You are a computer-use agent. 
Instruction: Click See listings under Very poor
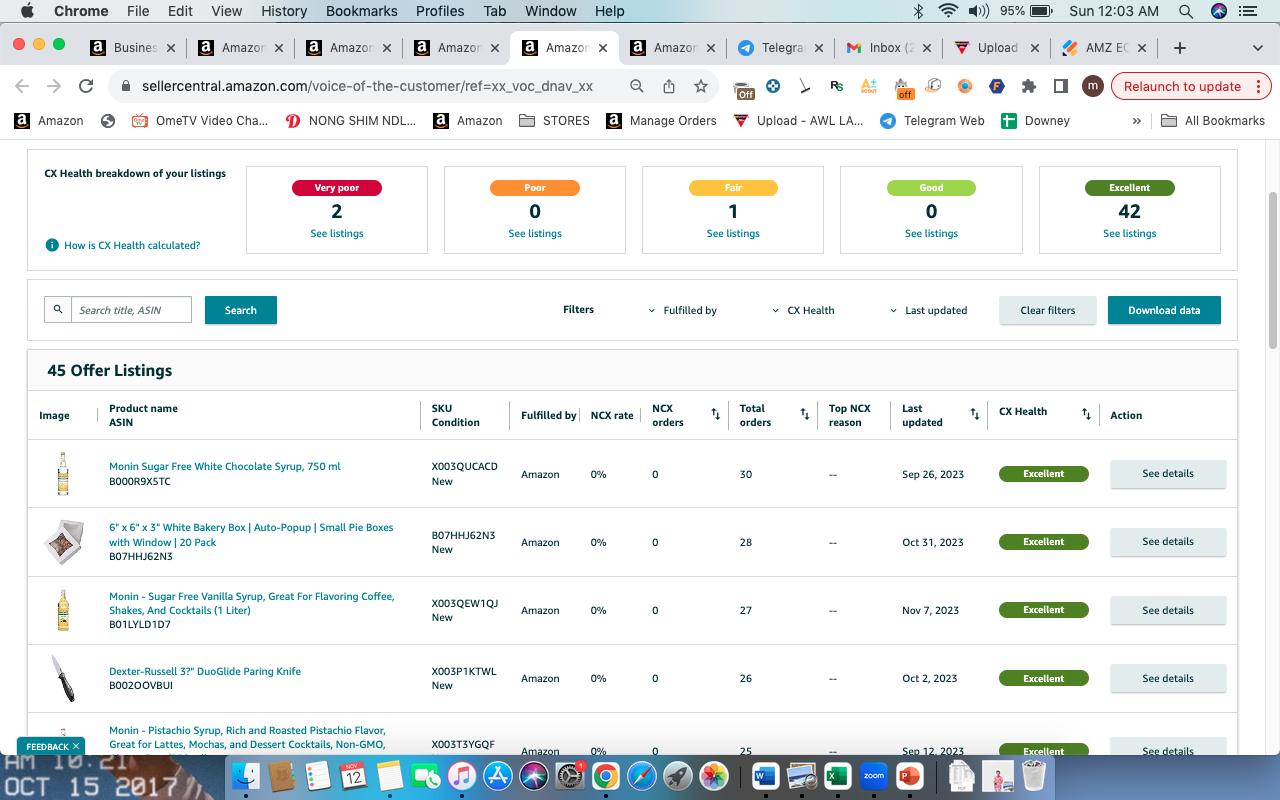pyautogui.click(x=337, y=234)
